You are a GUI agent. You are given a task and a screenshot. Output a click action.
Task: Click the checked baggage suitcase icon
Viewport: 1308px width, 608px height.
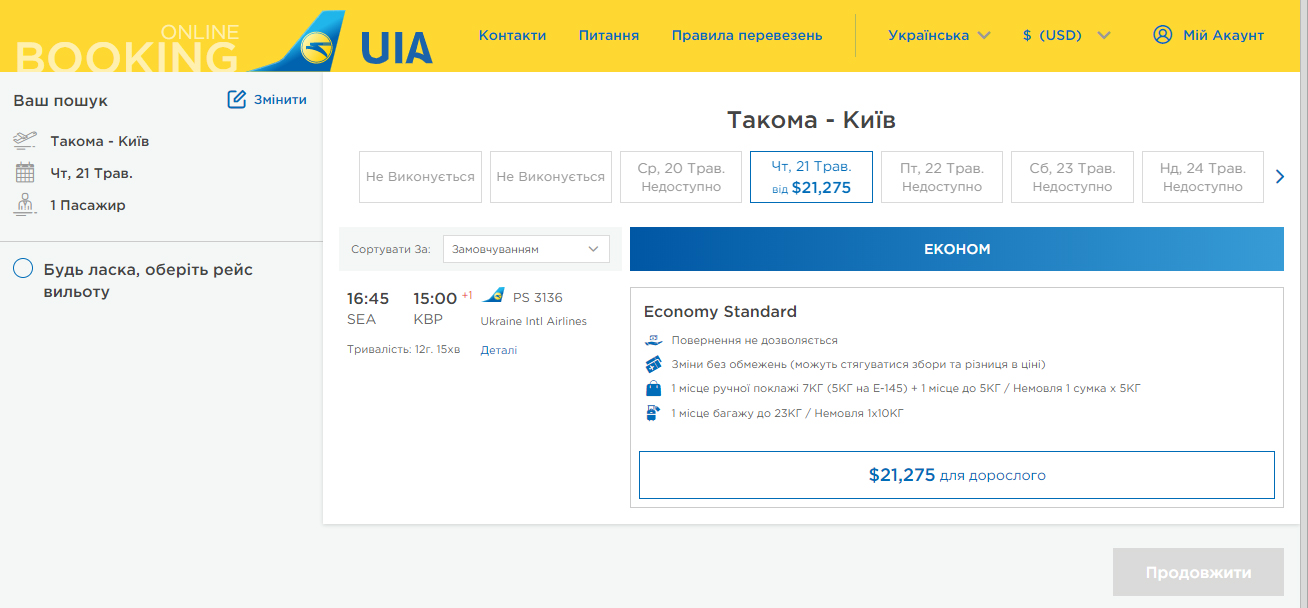click(x=653, y=412)
